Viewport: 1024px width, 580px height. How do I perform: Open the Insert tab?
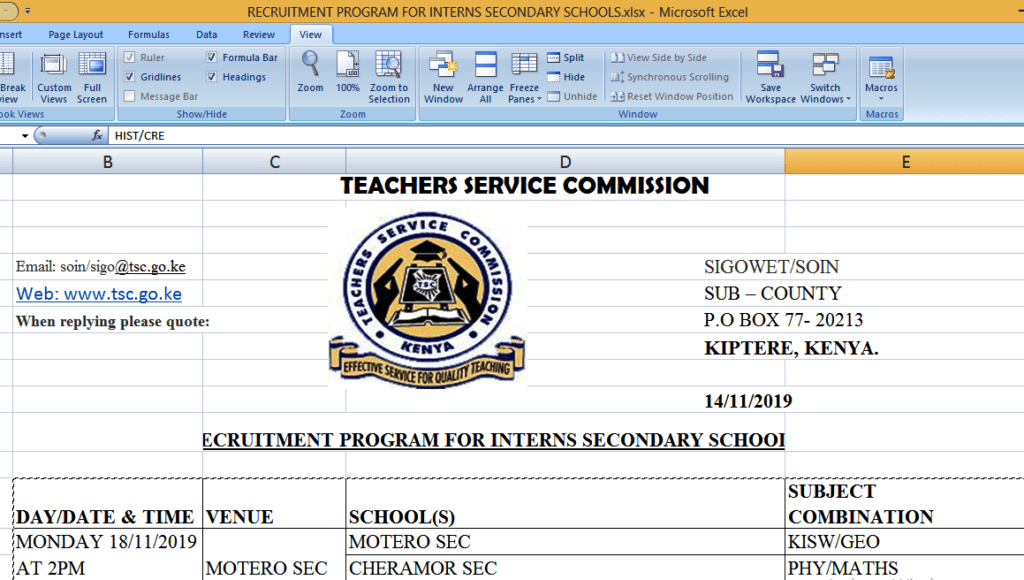pos(11,35)
